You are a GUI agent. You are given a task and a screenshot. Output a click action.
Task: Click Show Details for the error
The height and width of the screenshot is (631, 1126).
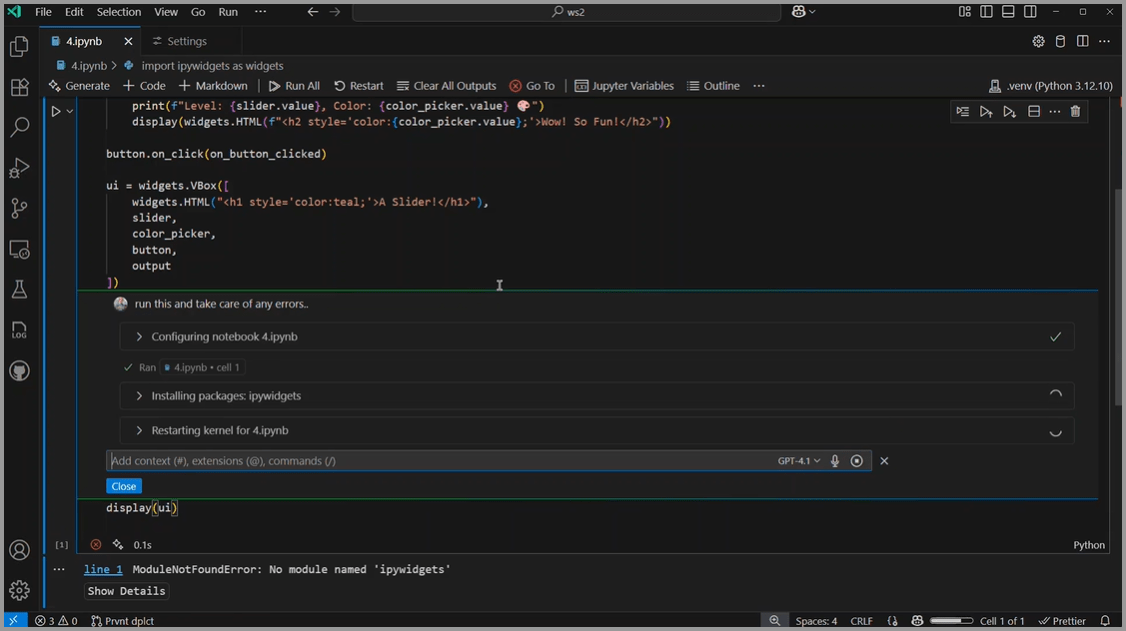point(126,591)
